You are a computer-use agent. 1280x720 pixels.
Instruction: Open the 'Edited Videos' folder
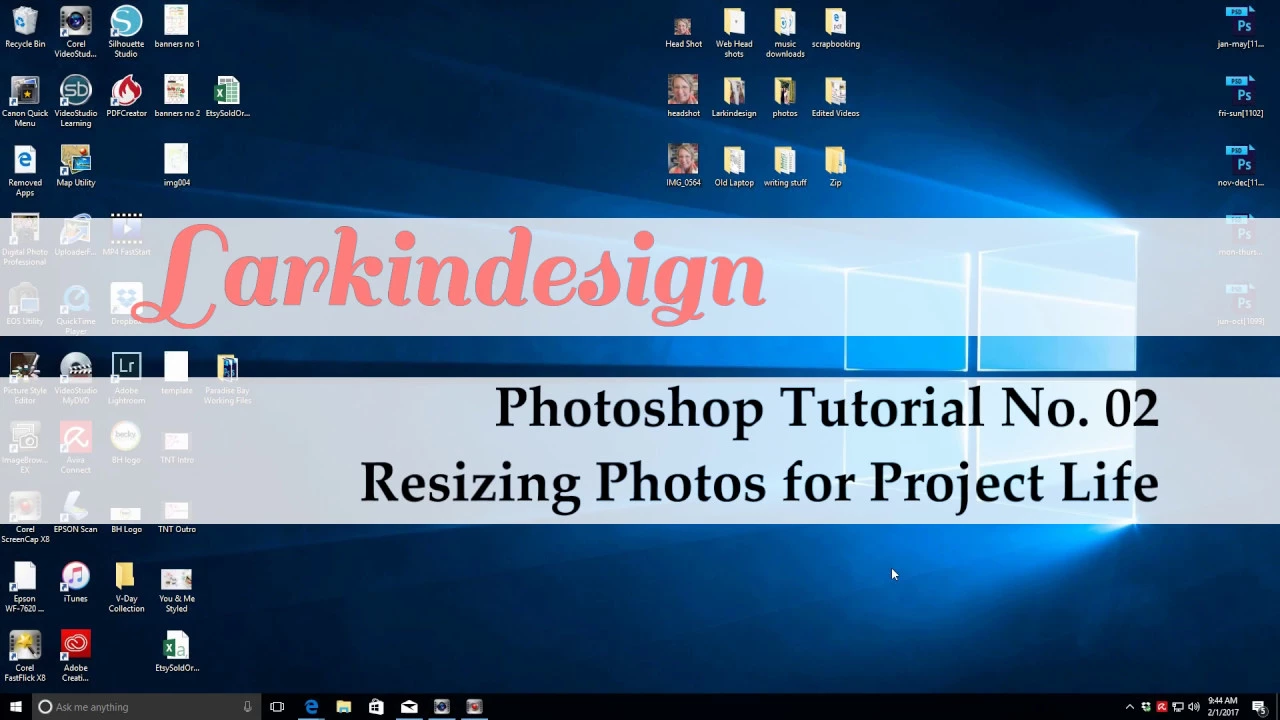pos(835,97)
